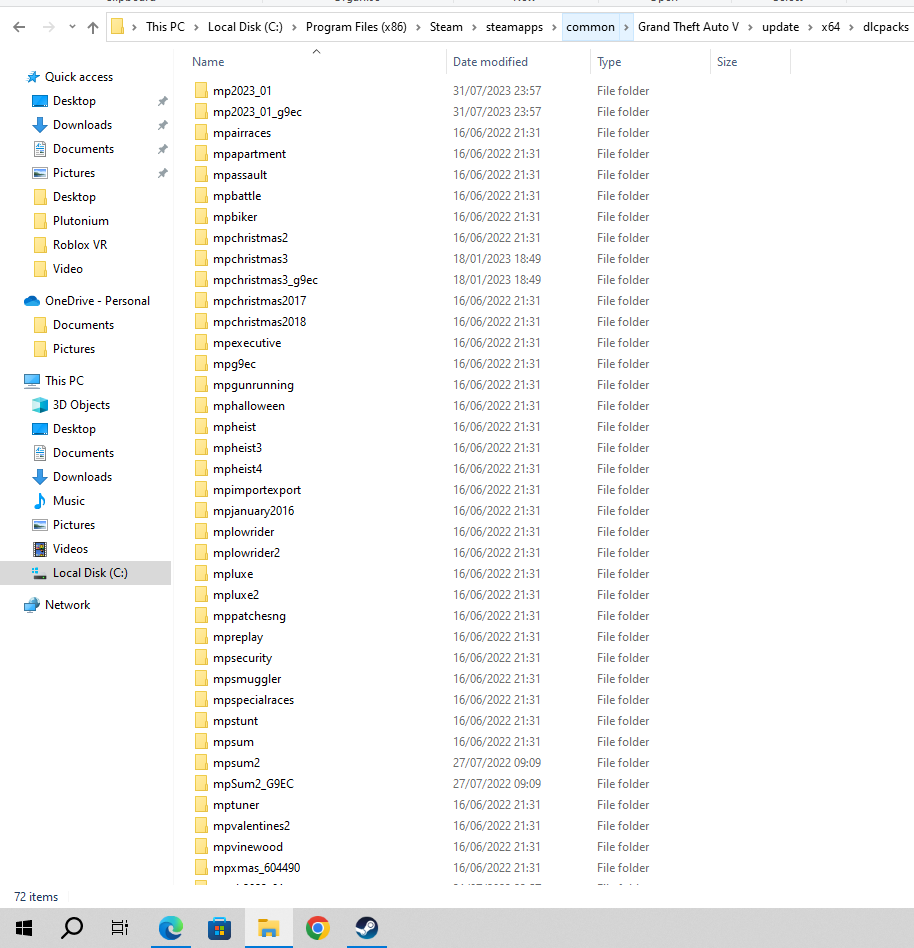Navigate to Grand Theft Auto V breadcrumb

689,27
